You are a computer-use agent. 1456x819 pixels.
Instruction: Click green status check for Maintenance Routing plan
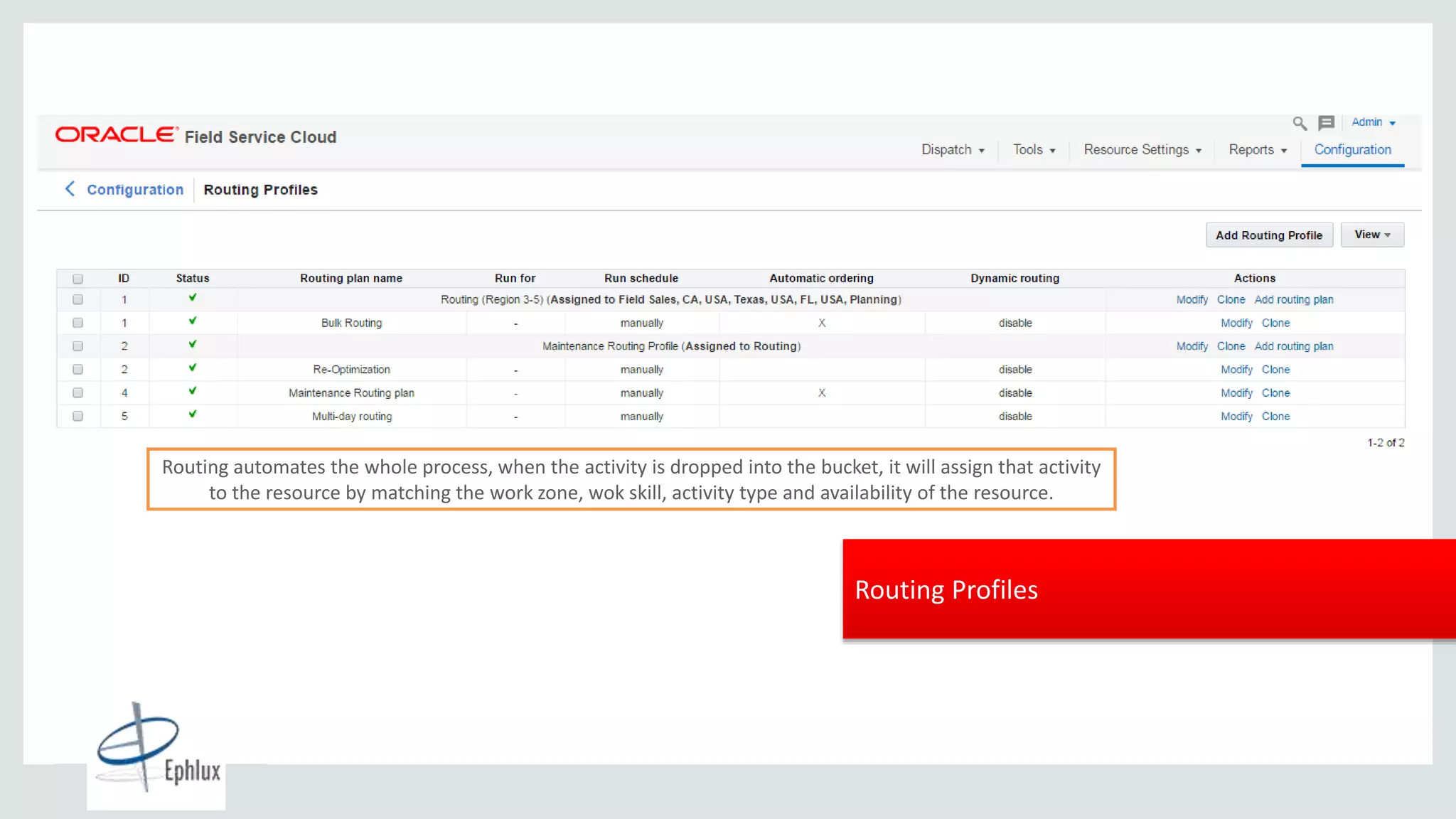pos(193,391)
